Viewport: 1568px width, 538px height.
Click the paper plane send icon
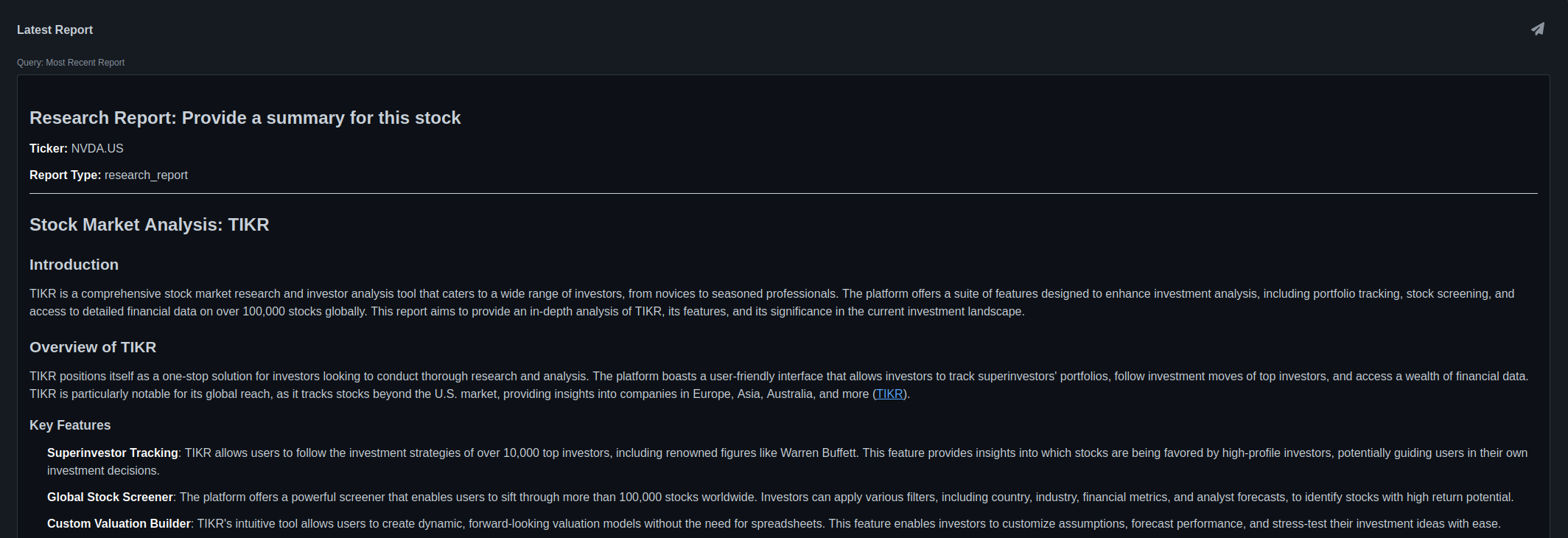pyautogui.click(x=1537, y=29)
